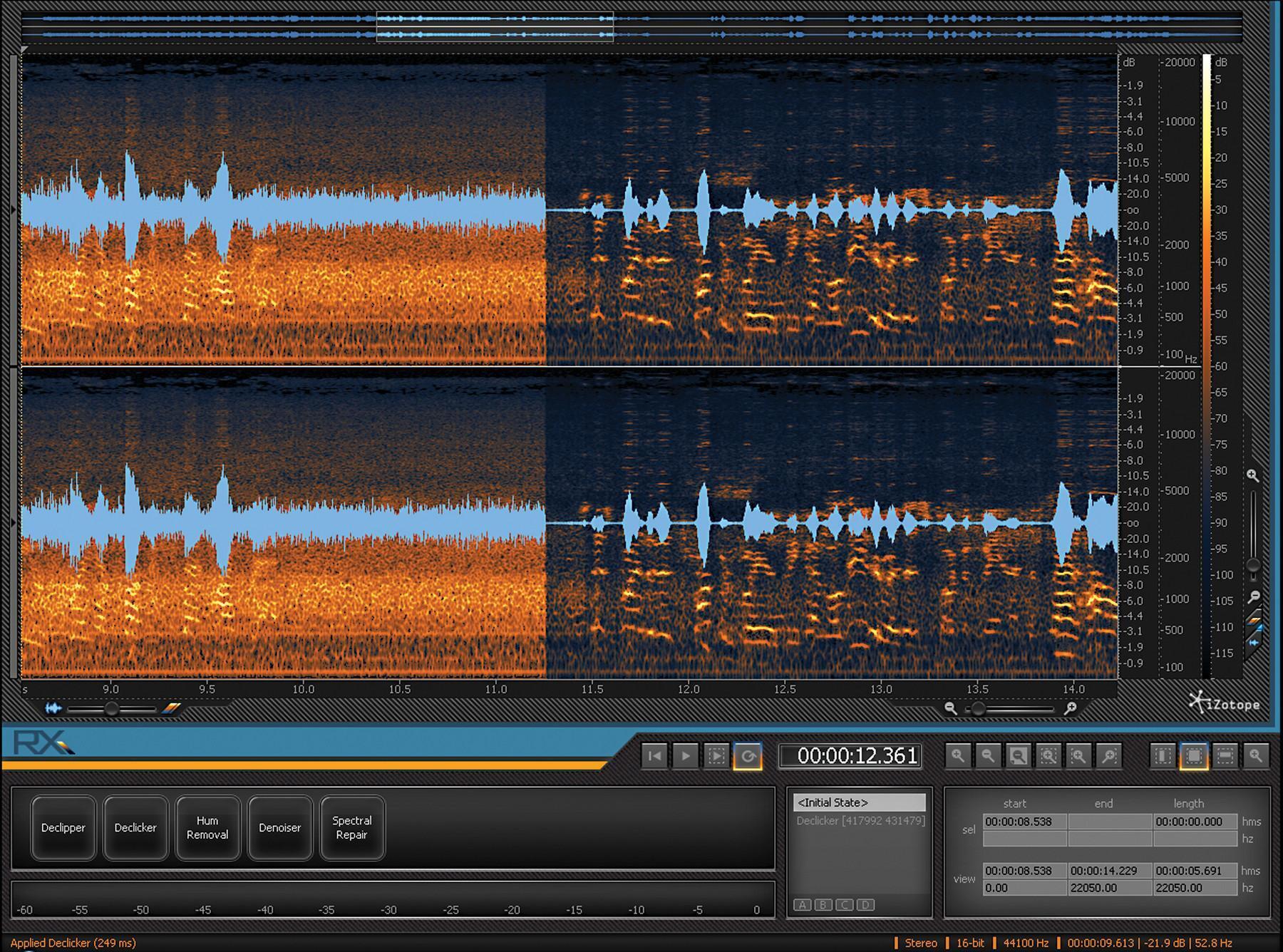Image resolution: width=1283 pixels, height=952 pixels.
Task: Select the time-frequency selection tool
Action: coord(1194,756)
